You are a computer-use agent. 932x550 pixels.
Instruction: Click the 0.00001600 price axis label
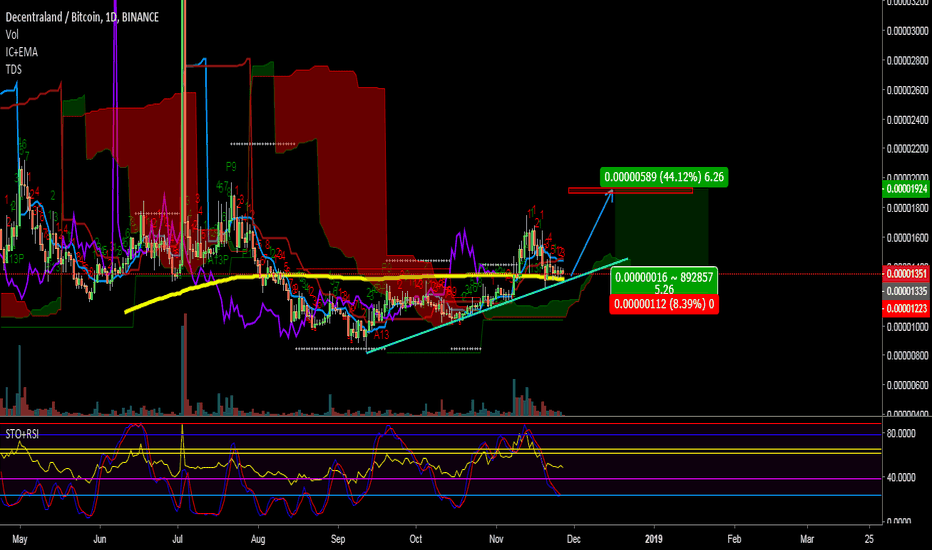[x=907, y=238]
